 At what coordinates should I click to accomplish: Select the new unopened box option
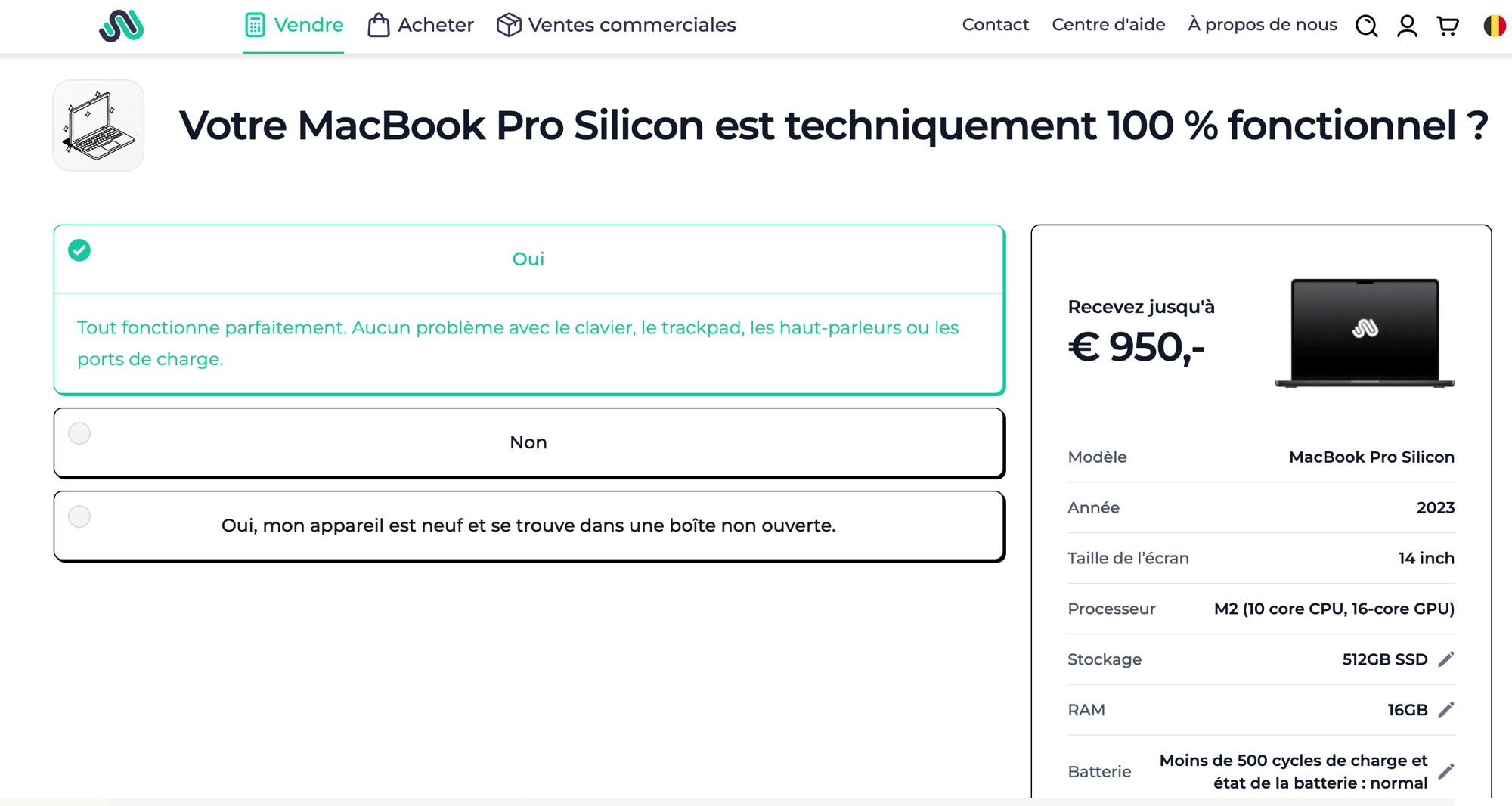click(79, 516)
